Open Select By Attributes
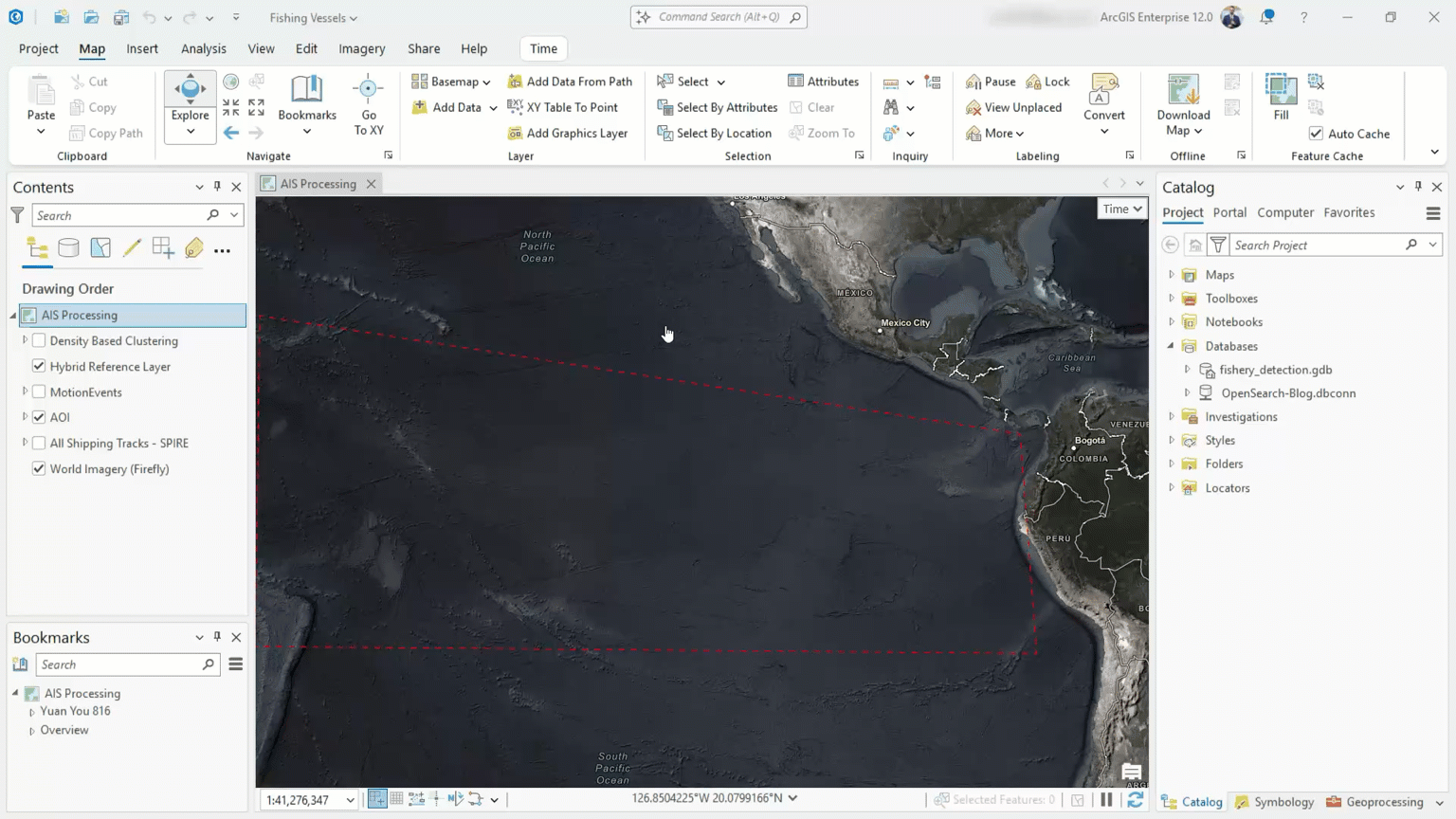 [x=717, y=107]
